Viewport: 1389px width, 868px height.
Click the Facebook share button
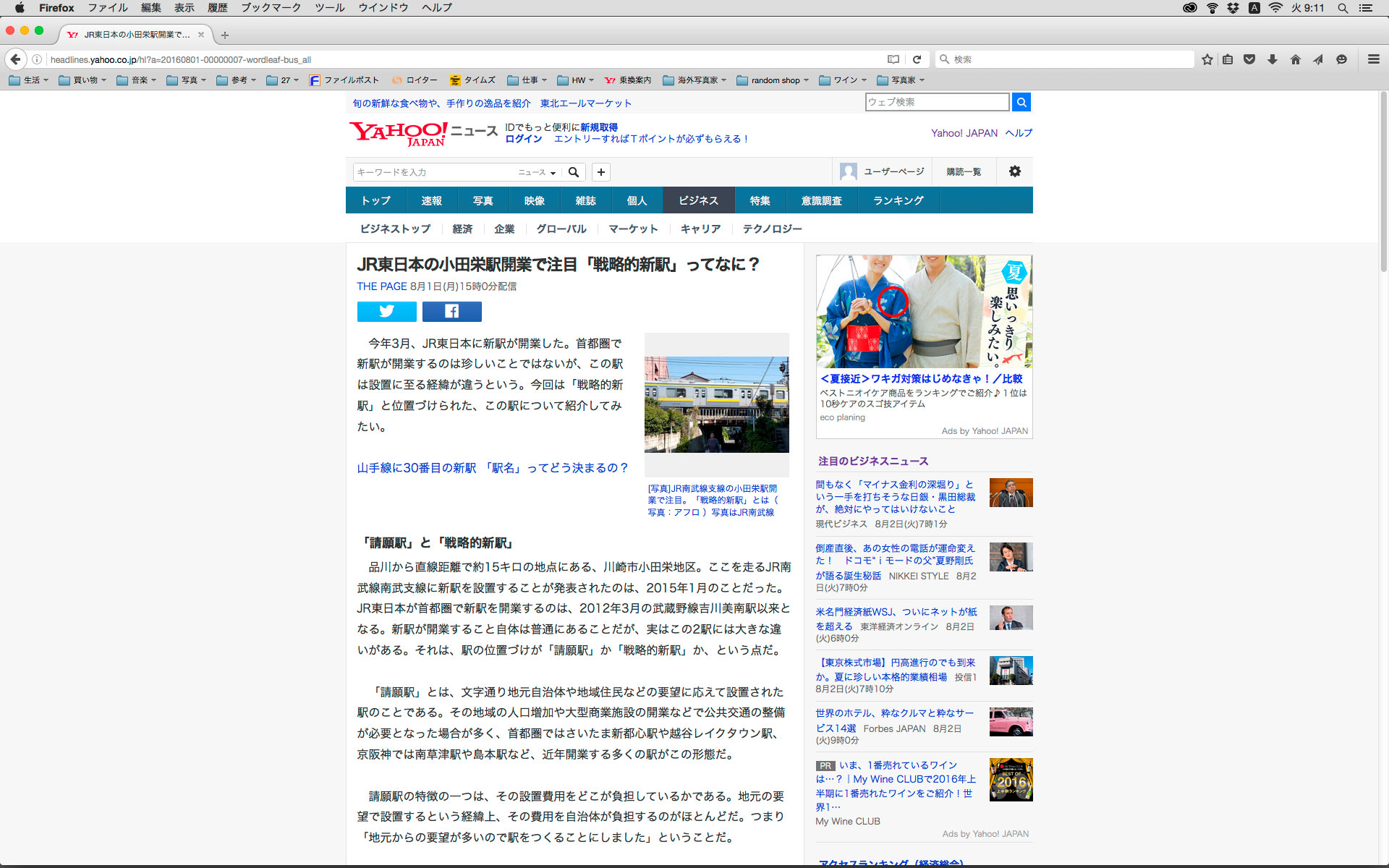pyautogui.click(x=451, y=311)
